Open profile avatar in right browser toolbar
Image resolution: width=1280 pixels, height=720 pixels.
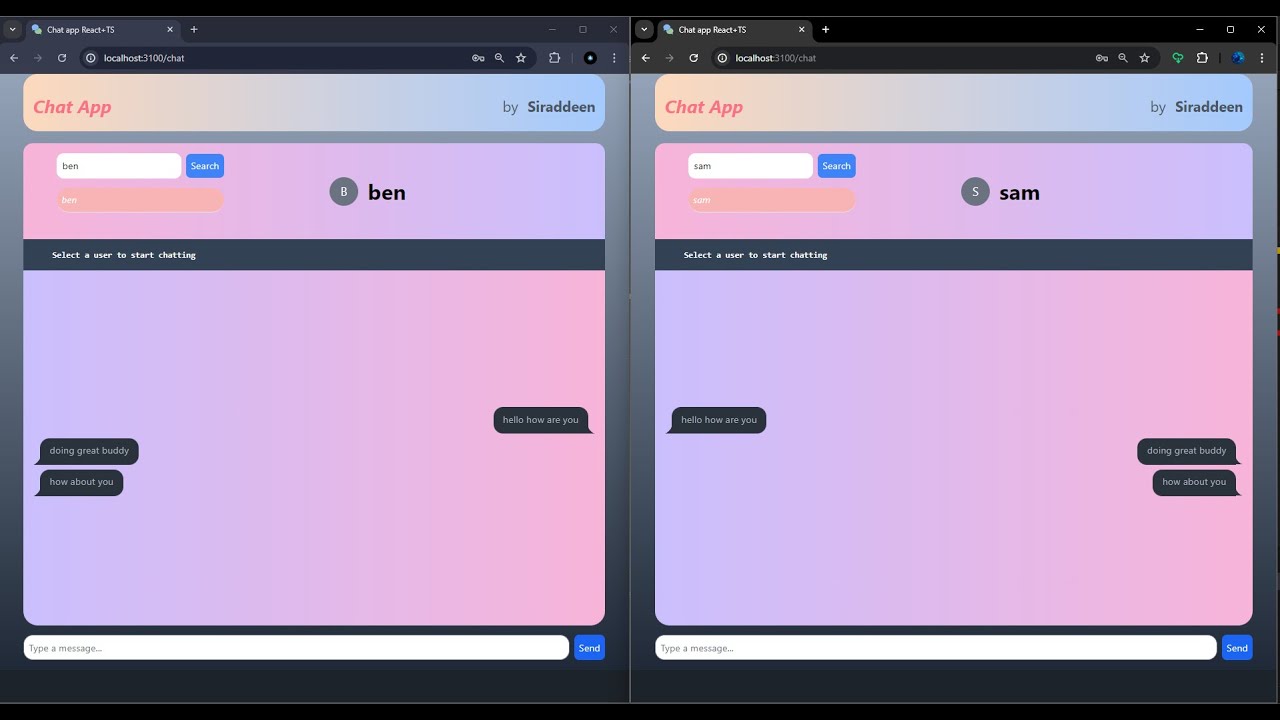1238,58
